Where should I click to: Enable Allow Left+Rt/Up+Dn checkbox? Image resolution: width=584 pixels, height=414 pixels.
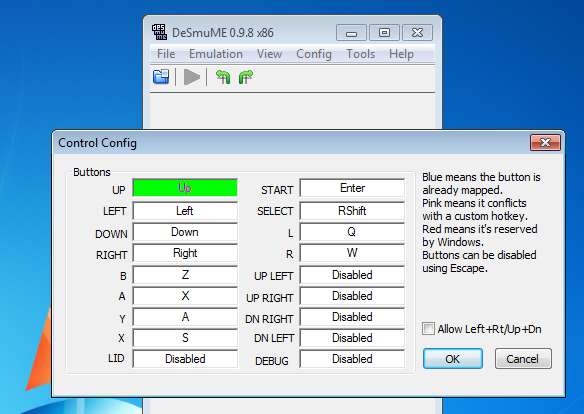click(428, 329)
